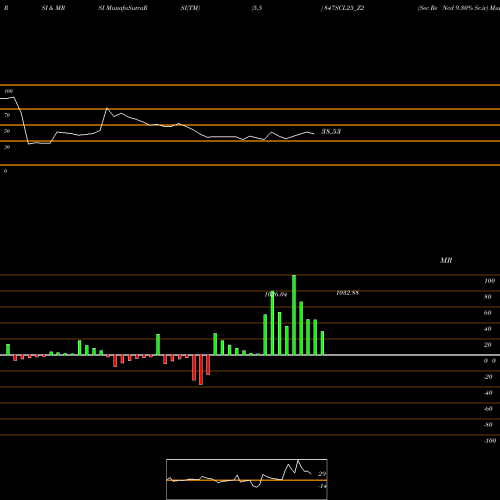
Task: Select the 'SI(TM)' header label
Action: [x=190, y=8]
